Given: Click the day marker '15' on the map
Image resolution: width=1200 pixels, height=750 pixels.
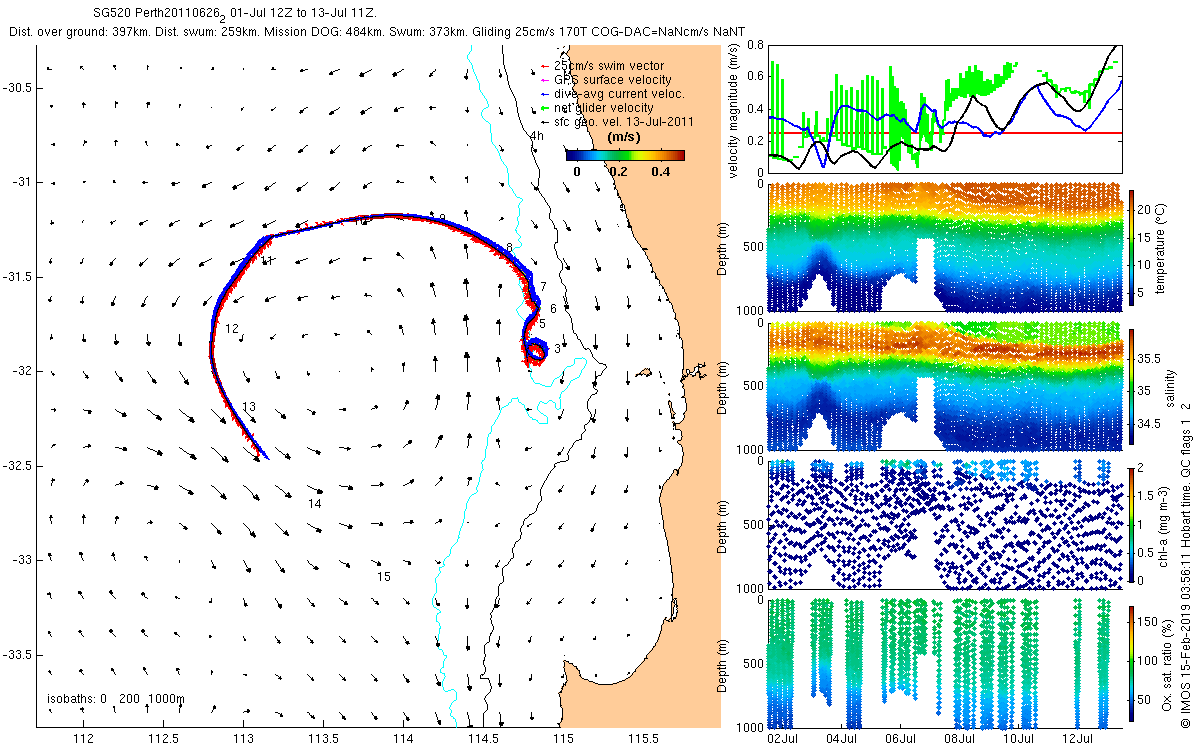Looking at the screenshot, I should [x=383, y=577].
